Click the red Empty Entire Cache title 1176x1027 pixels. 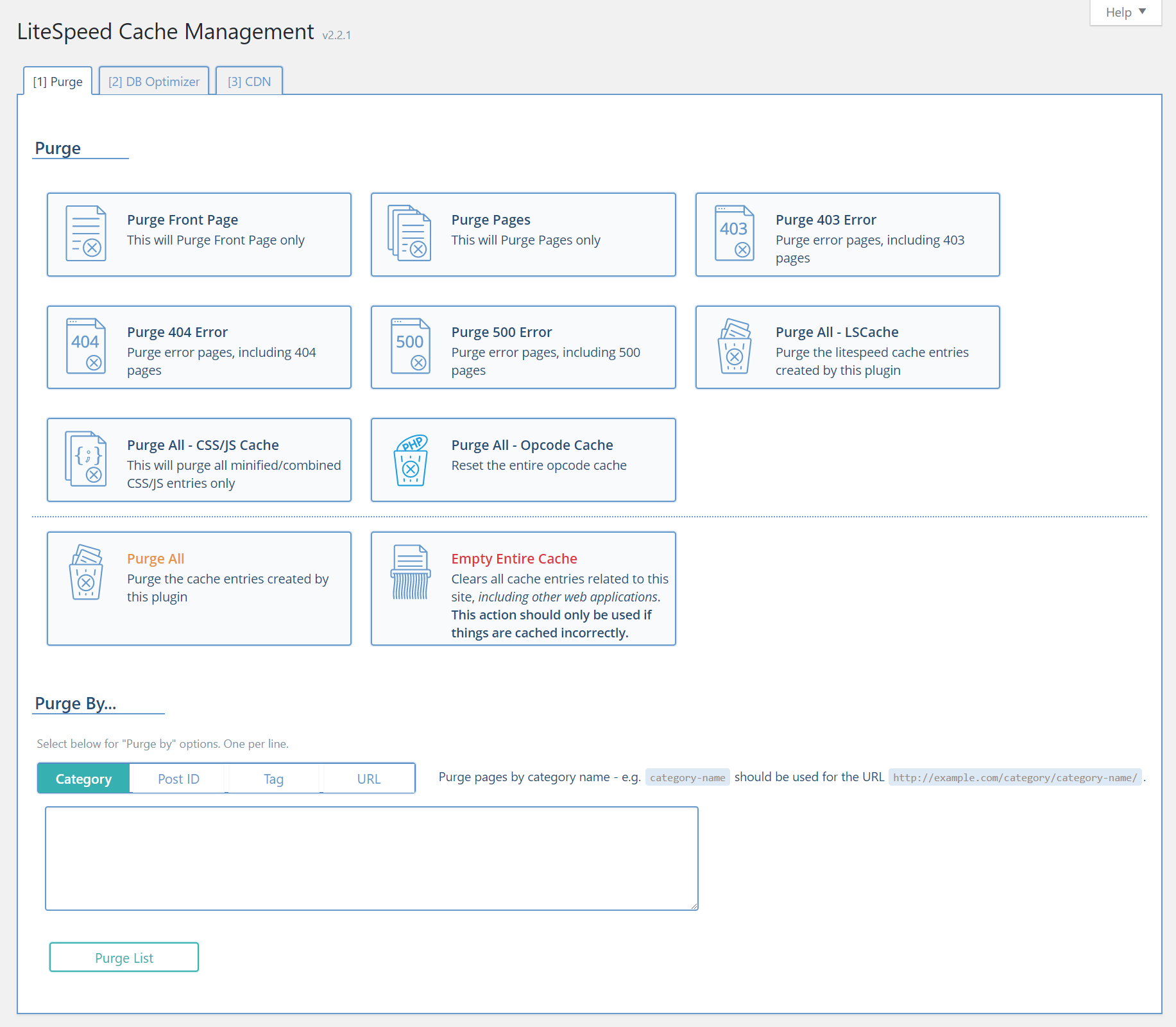(514, 558)
